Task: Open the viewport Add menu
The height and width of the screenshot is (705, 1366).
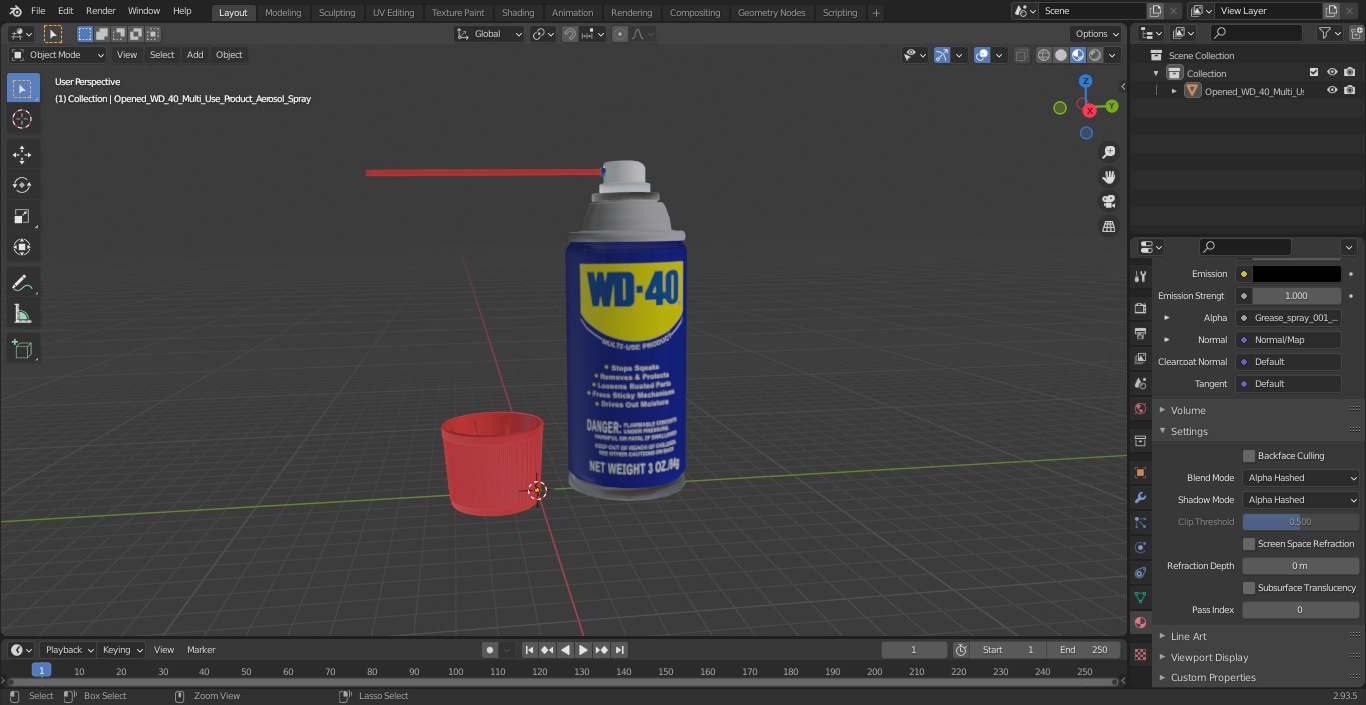Action: pyautogui.click(x=195, y=55)
